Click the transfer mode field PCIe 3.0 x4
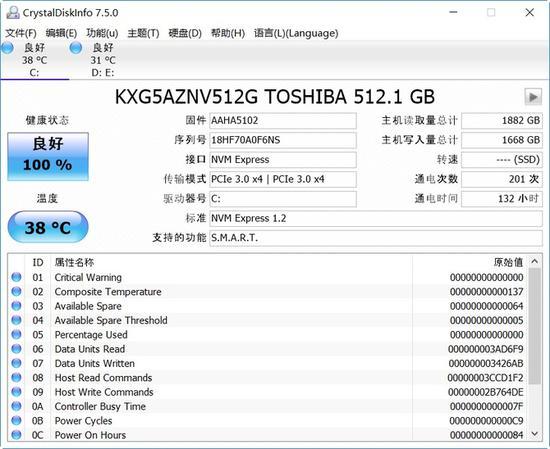This screenshot has height=449, width=550. click(x=283, y=179)
